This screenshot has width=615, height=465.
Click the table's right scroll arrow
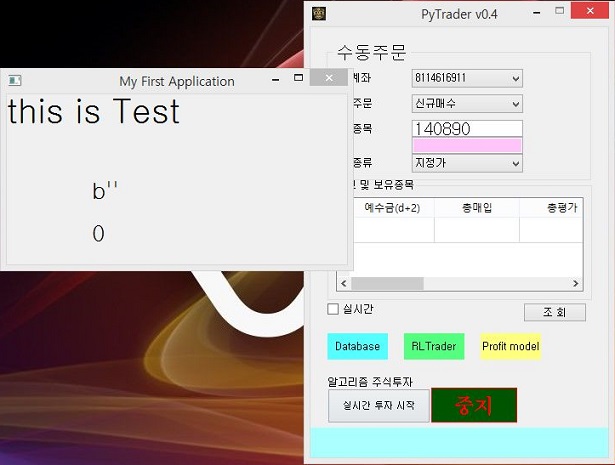point(575,283)
